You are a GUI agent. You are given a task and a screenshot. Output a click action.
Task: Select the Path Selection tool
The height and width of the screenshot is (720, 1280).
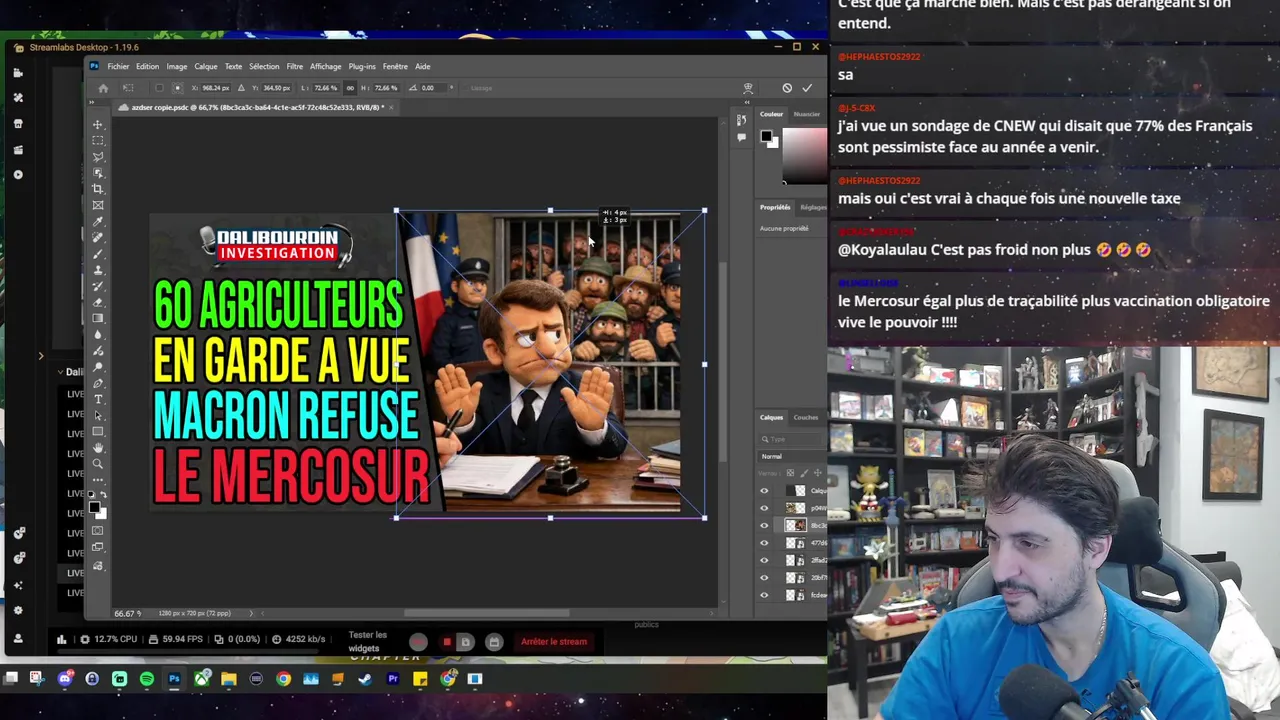[98, 415]
